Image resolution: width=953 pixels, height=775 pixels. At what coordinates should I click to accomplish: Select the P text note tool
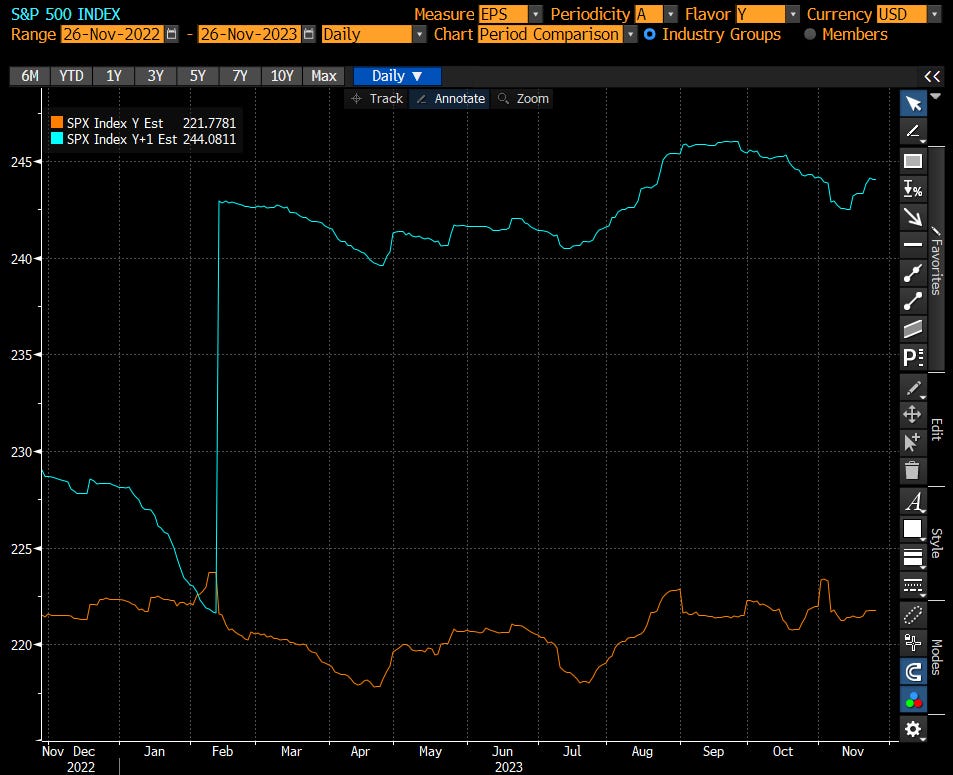click(913, 357)
